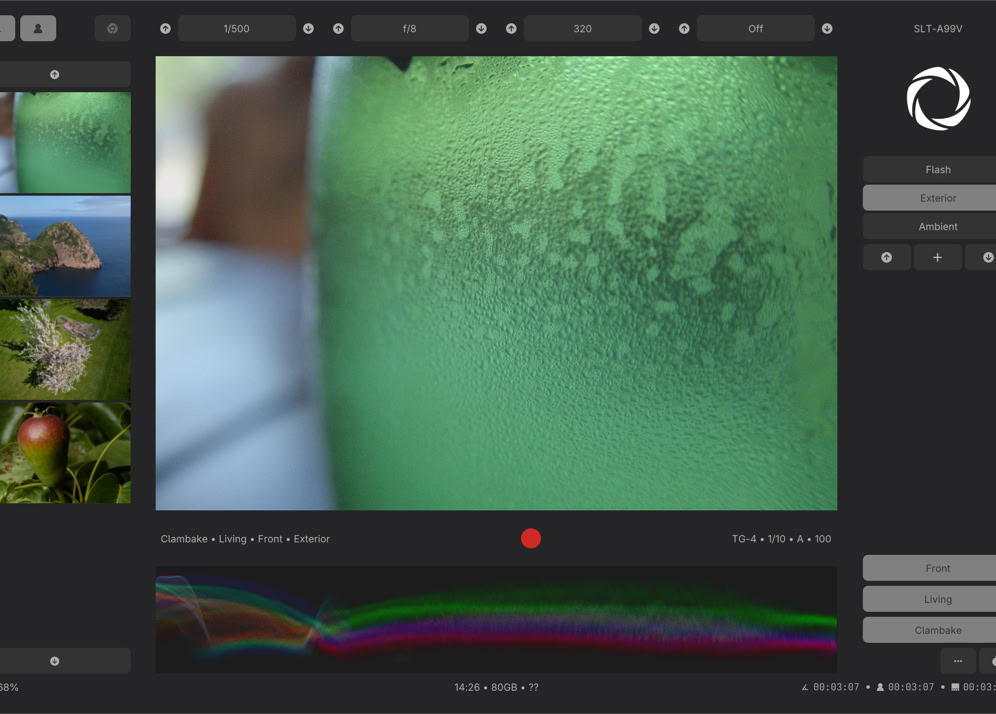Open the f/8 aperture value field

(x=409, y=29)
